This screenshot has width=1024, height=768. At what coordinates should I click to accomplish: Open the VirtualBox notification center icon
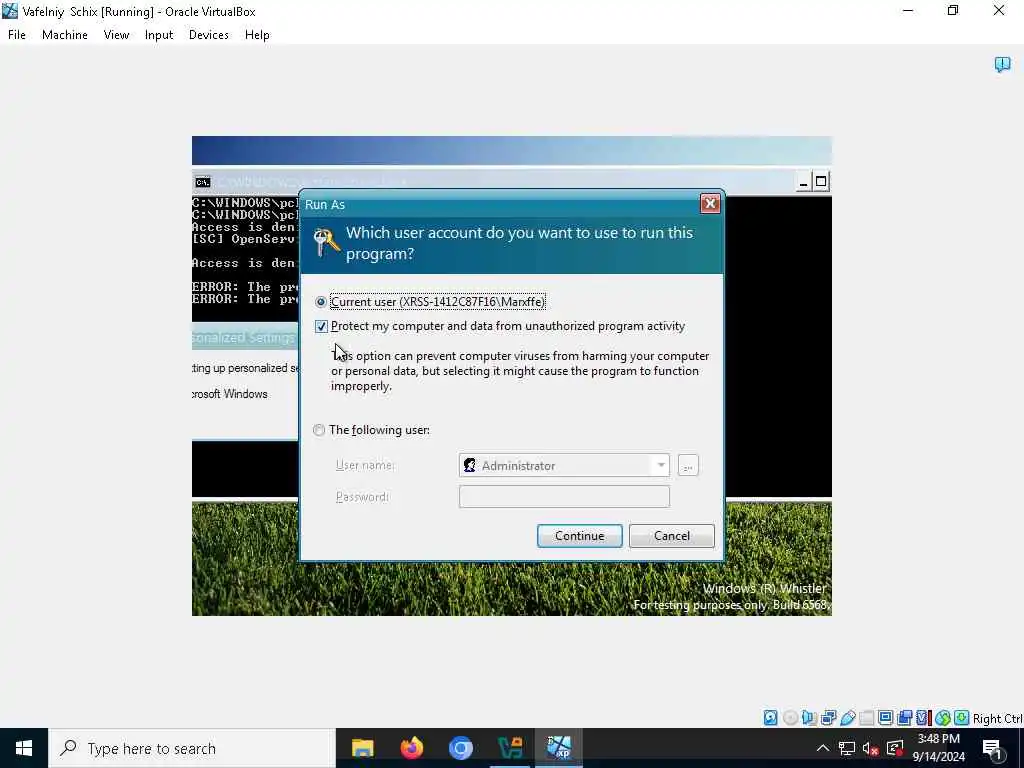(x=1002, y=64)
